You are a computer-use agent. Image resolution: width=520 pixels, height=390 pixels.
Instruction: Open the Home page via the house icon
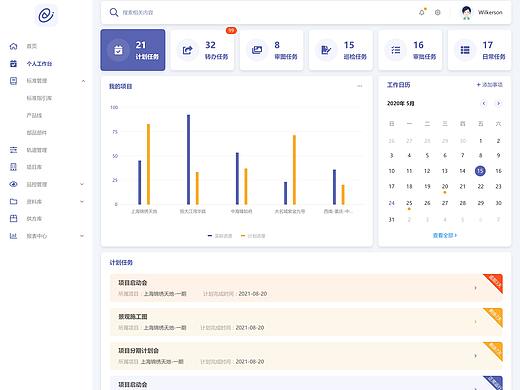(13, 46)
